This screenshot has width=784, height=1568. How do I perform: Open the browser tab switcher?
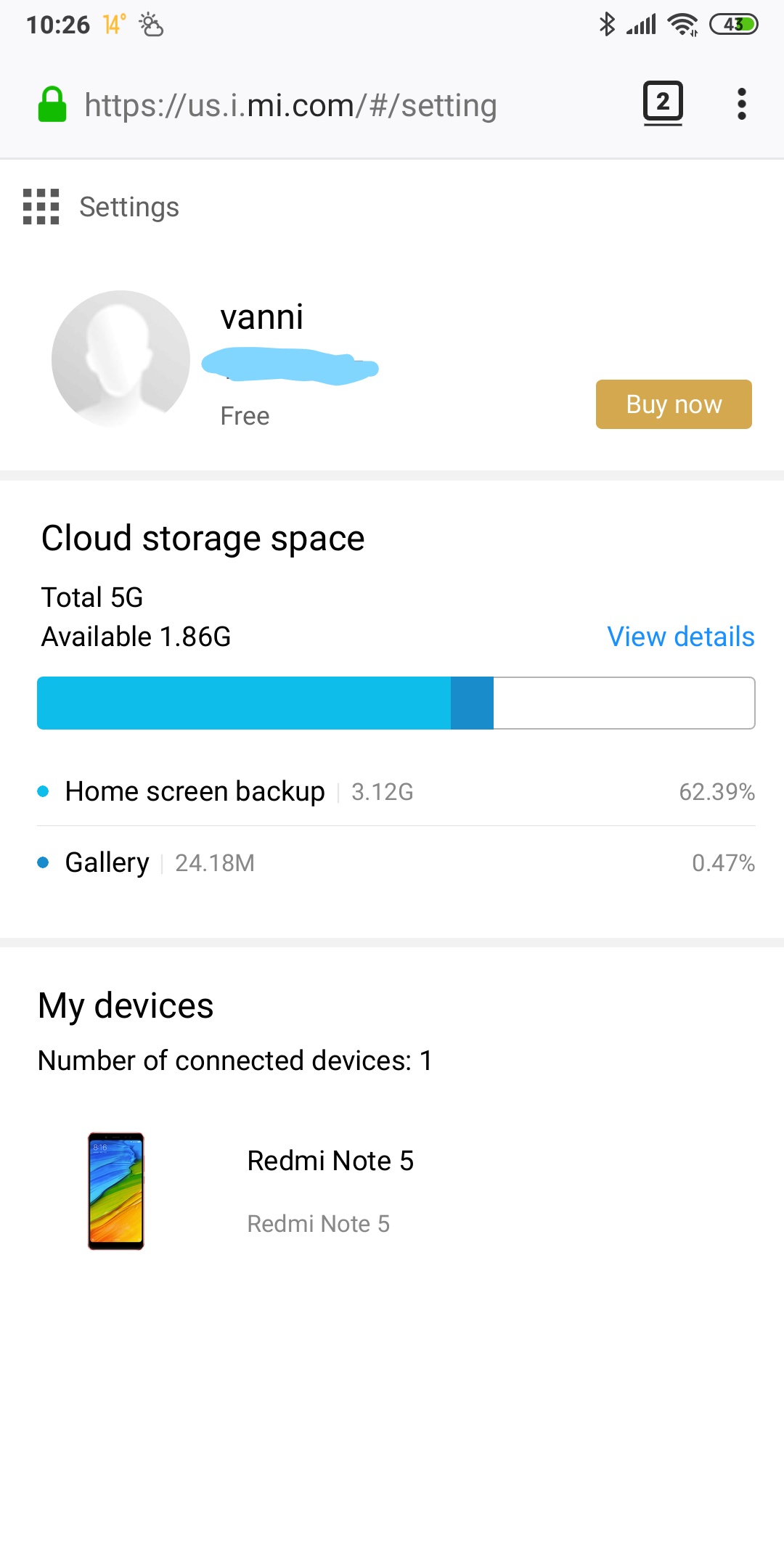(662, 103)
